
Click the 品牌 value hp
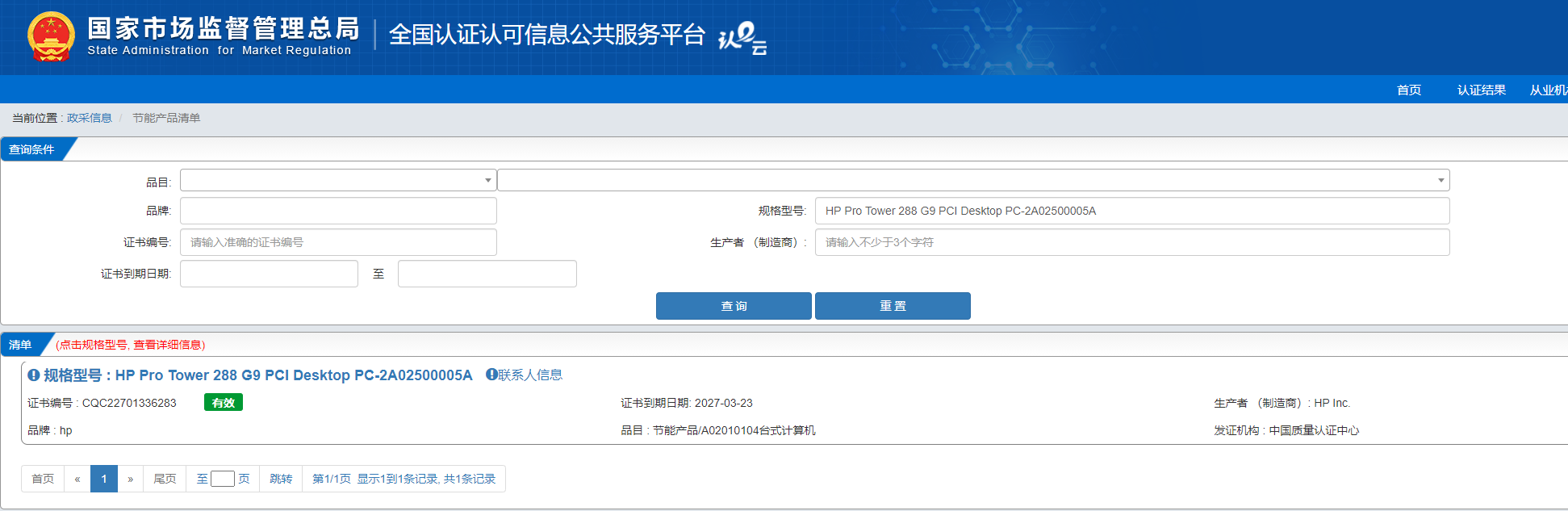(x=66, y=430)
